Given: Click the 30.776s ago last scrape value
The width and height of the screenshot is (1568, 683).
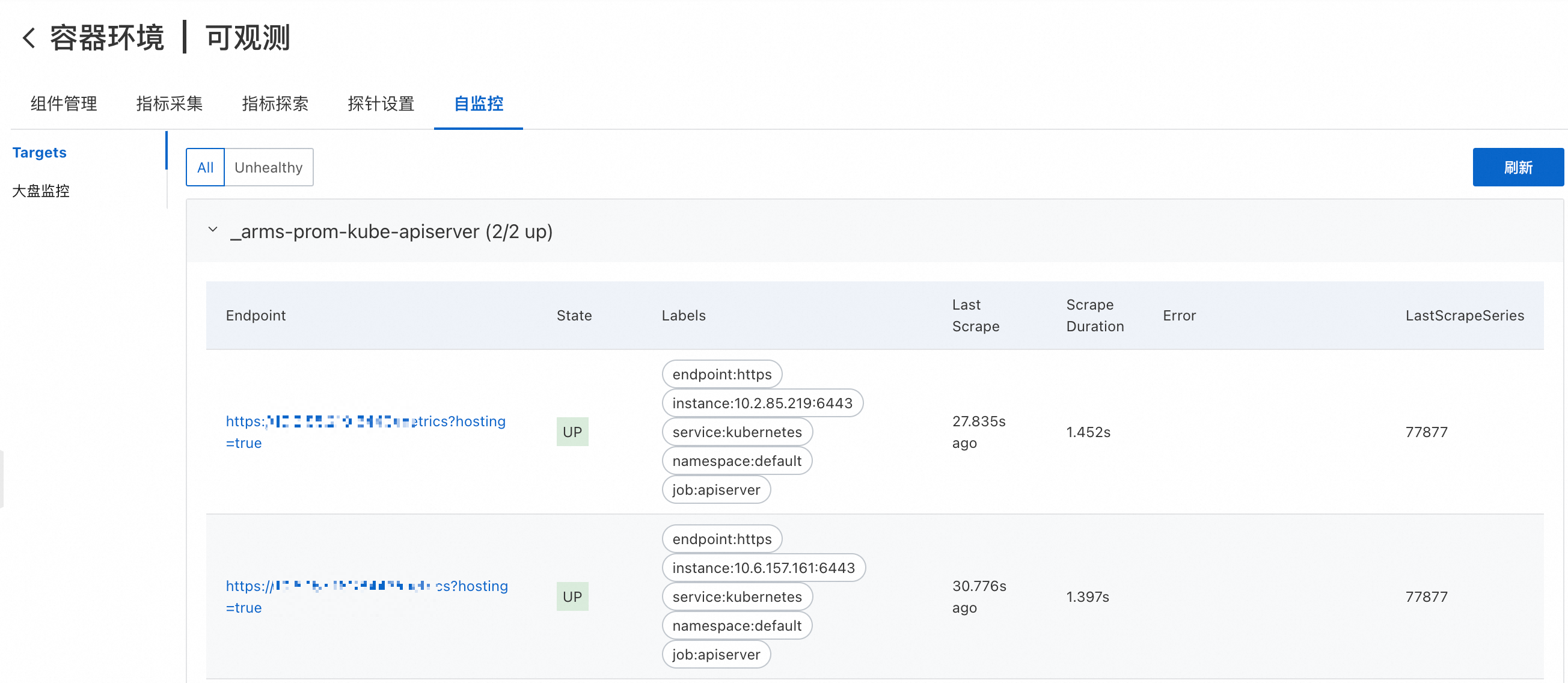Looking at the screenshot, I should click(979, 596).
